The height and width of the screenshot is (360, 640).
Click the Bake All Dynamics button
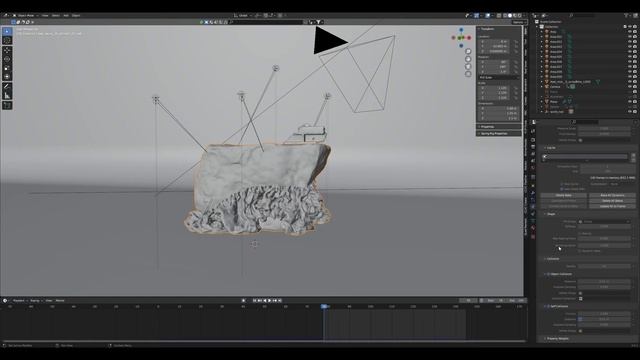(612, 195)
